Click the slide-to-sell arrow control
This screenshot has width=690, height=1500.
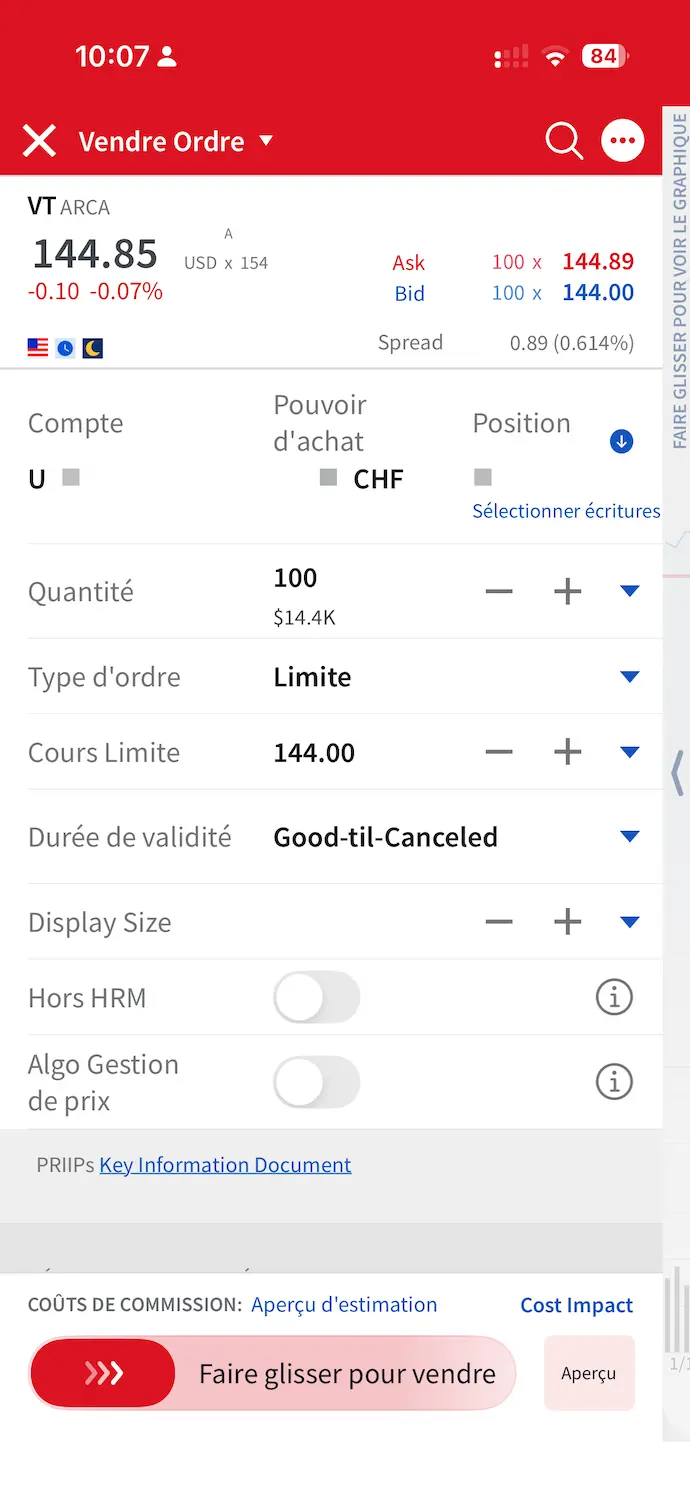point(103,1373)
